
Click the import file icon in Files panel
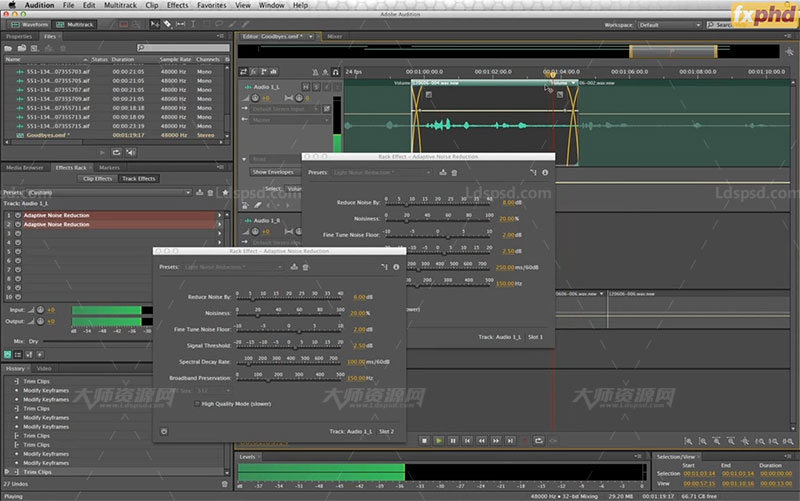pyautogui.click(x=21, y=48)
